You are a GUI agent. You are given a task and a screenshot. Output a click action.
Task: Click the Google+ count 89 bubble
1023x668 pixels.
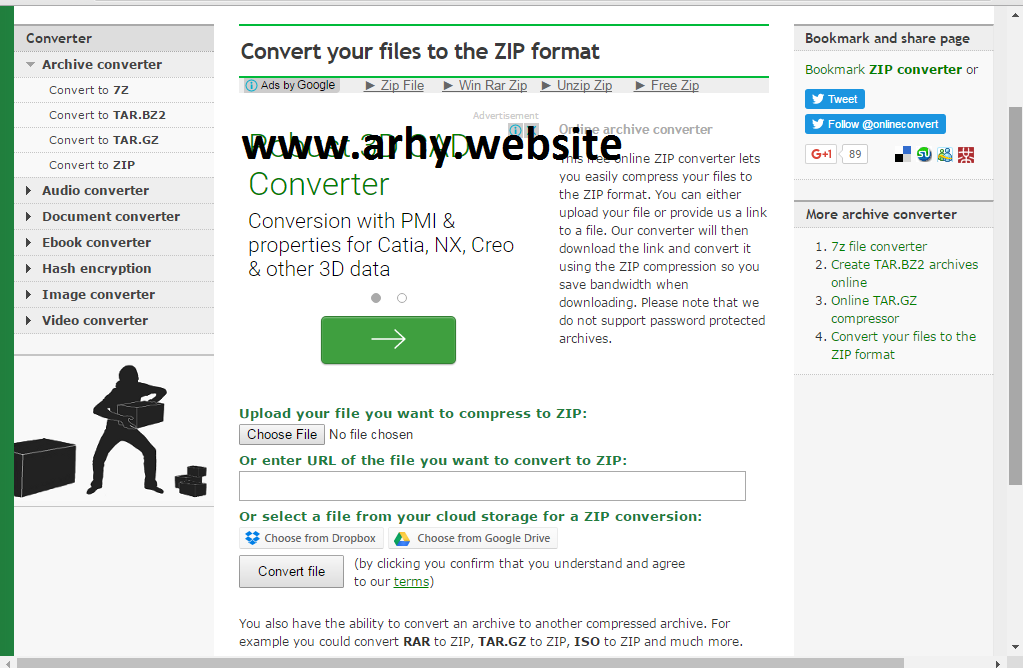pyautogui.click(x=855, y=154)
